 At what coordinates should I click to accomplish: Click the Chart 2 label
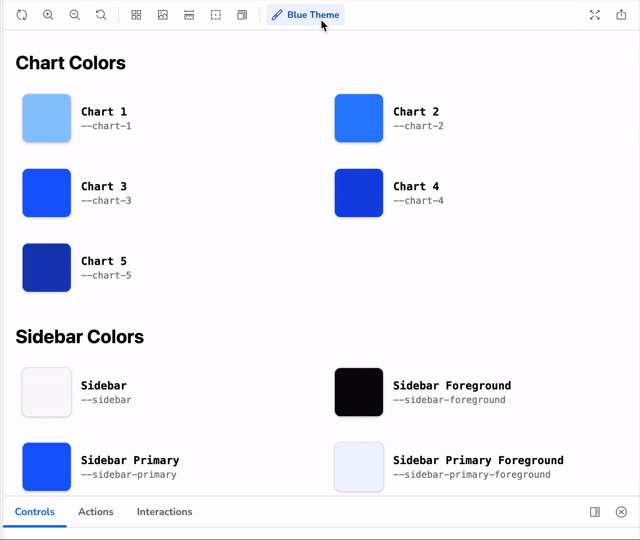(416, 112)
